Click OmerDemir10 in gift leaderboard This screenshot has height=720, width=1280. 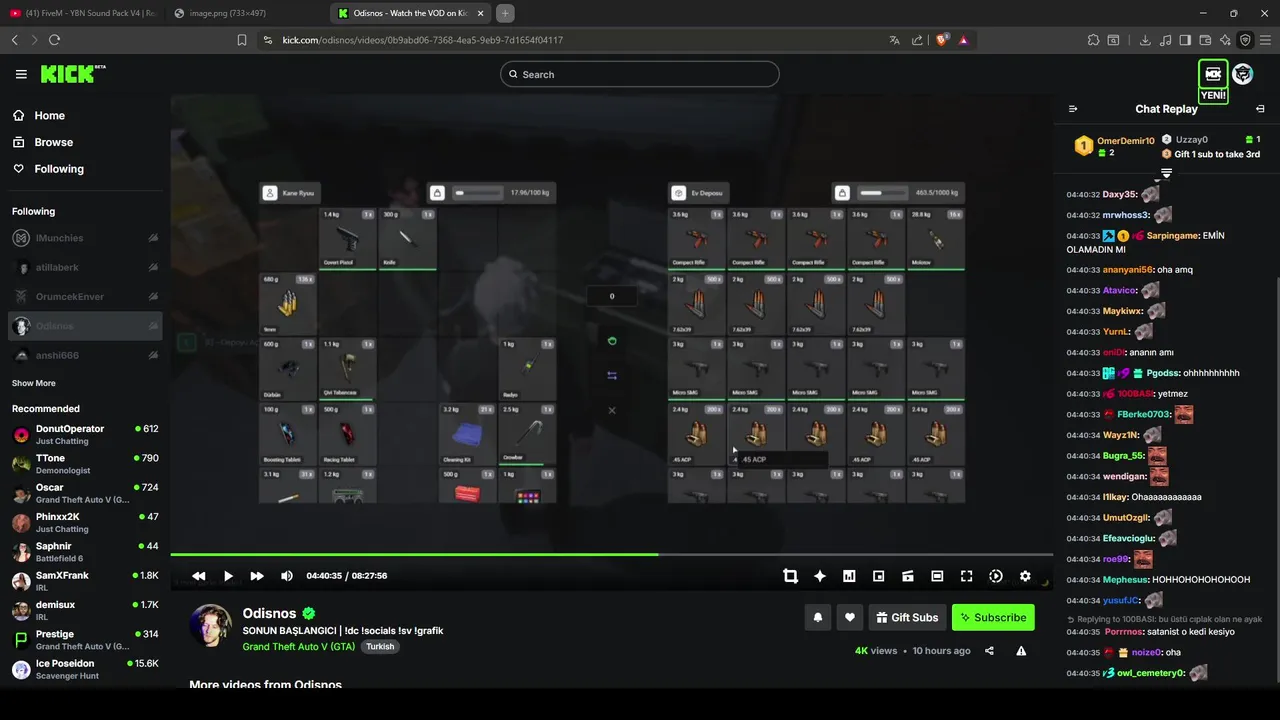click(1126, 141)
